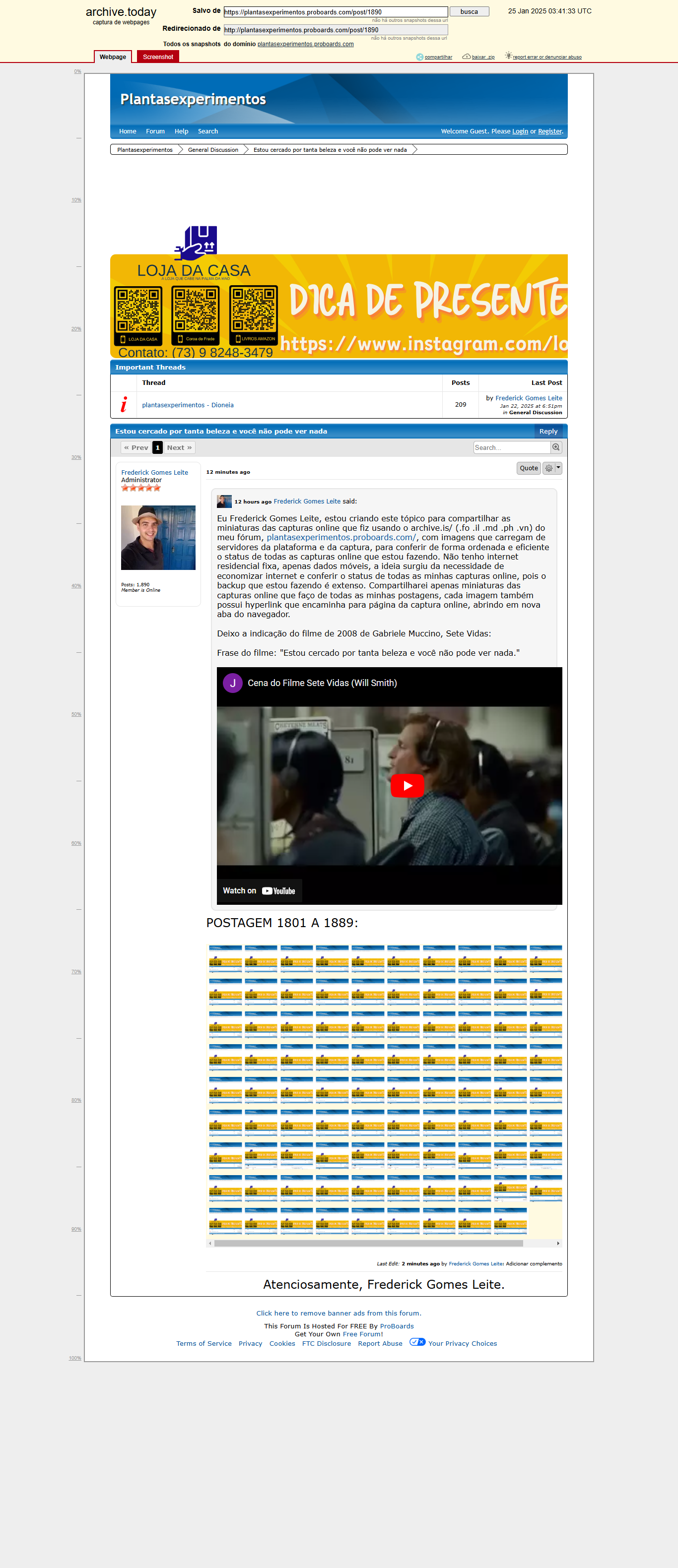Click the horizontal scrollbar under thumbnails
Viewport: 678px width, 1568px height.
(368, 1244)
